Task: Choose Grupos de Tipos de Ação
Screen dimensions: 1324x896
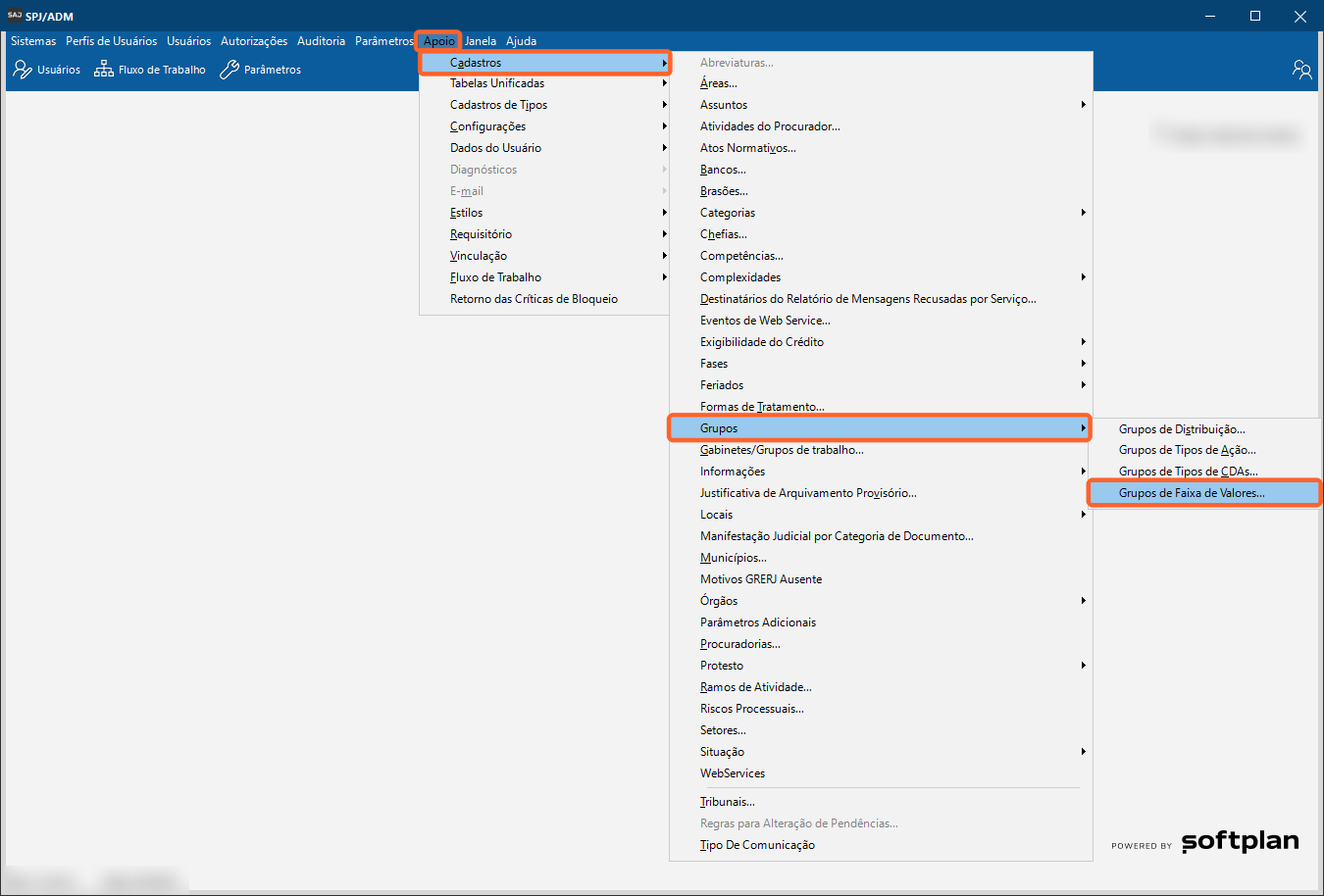Action: pyautogui.click(x=1187, y=450)
